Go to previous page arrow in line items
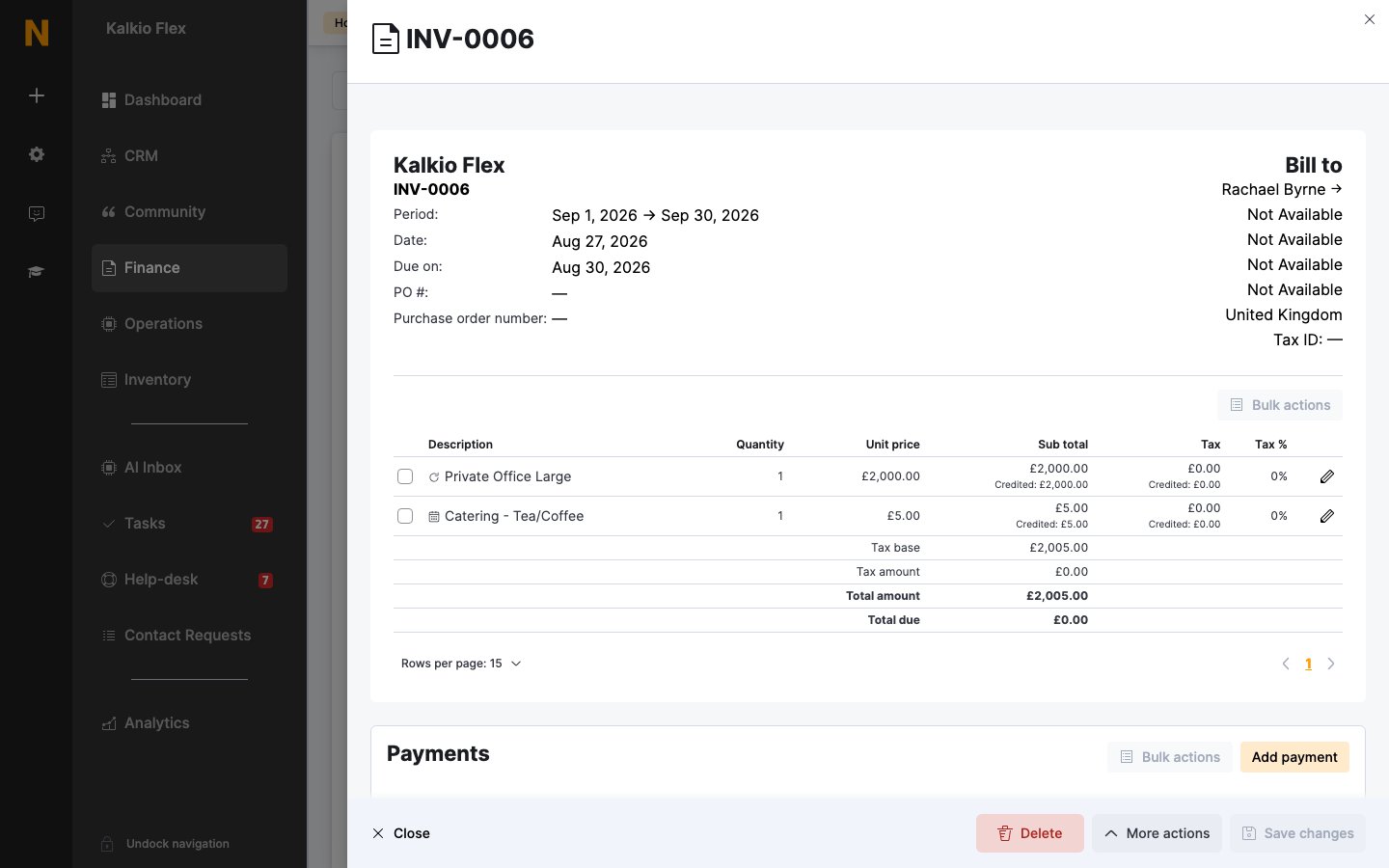Screen dimensions: 1389x868 point(1286,664)
